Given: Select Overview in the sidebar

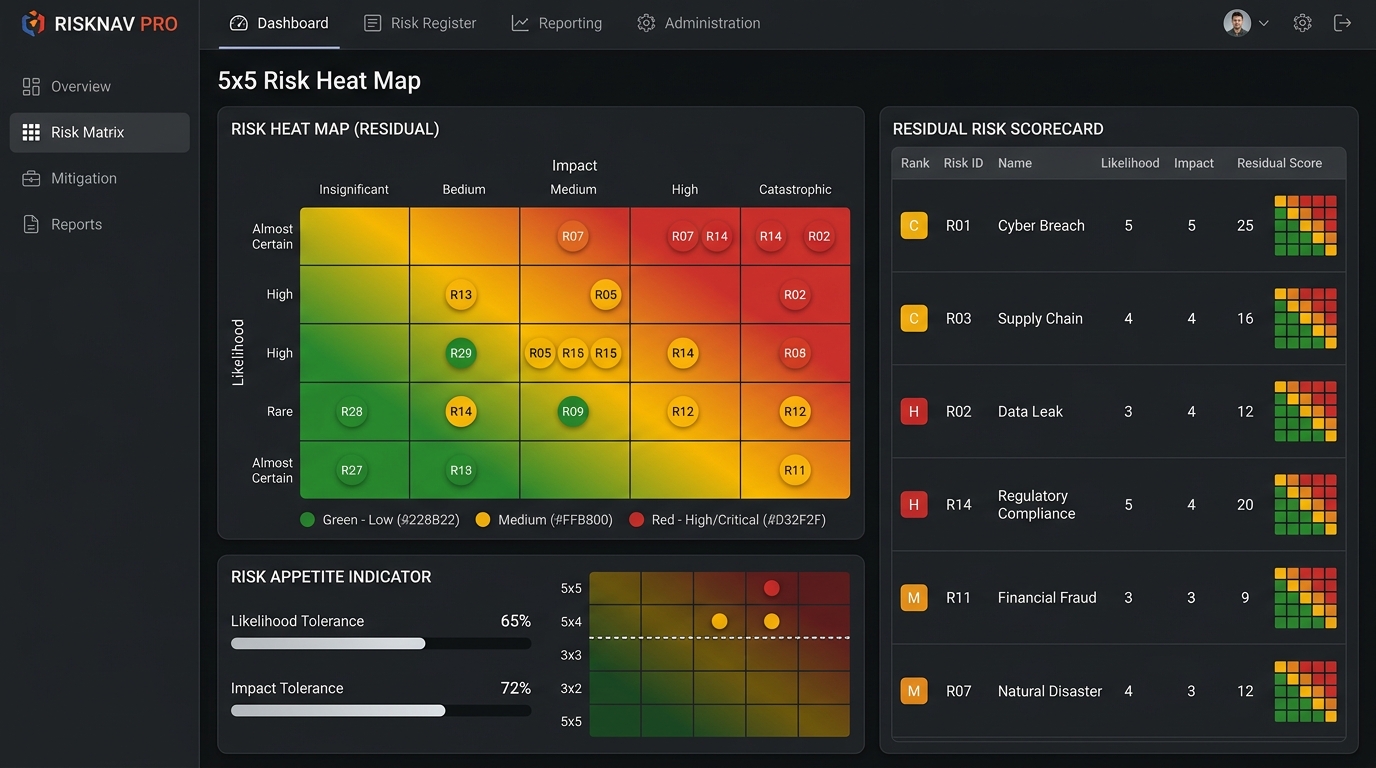Looking at the screenshot, I should point(99,86).
